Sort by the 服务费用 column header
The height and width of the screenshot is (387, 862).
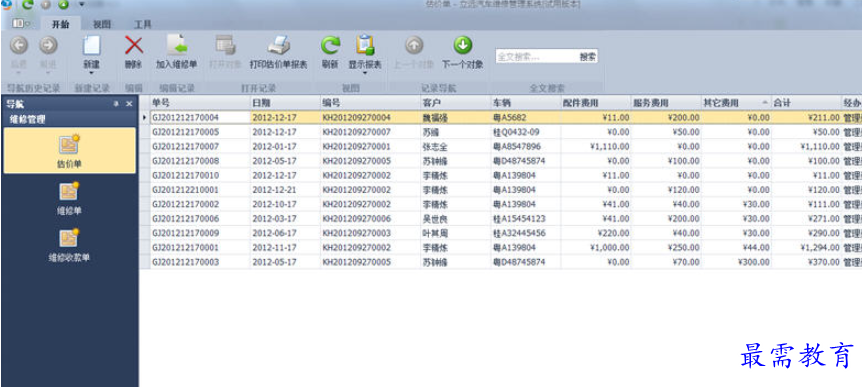pos(666,103)
